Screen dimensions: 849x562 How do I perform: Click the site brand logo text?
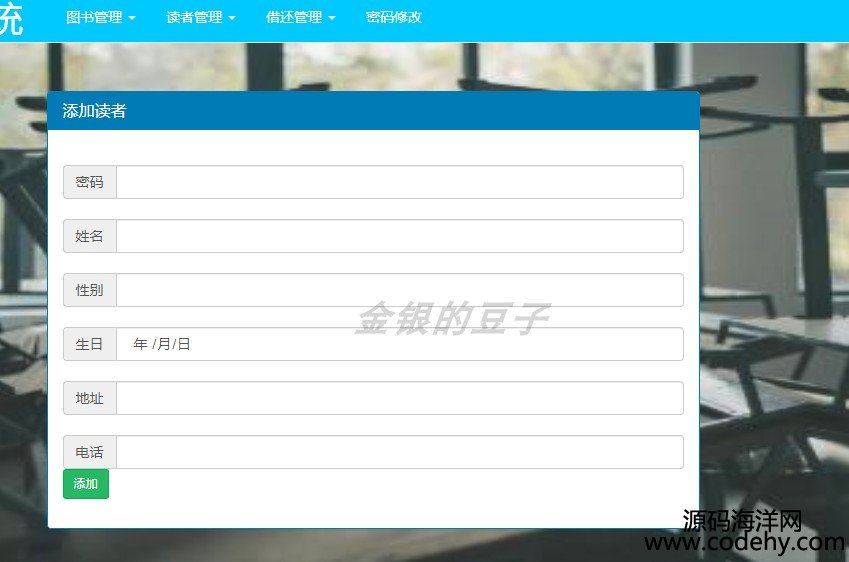pyautogui.click(x=11, y=18)
